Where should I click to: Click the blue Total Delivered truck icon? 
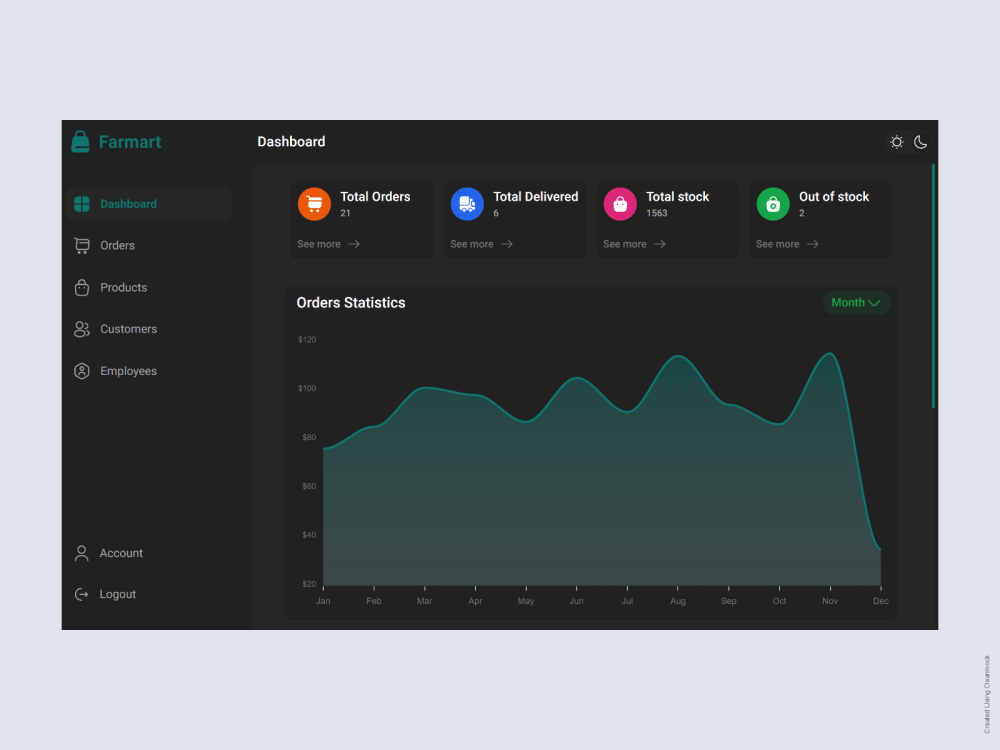click(467, 204)
